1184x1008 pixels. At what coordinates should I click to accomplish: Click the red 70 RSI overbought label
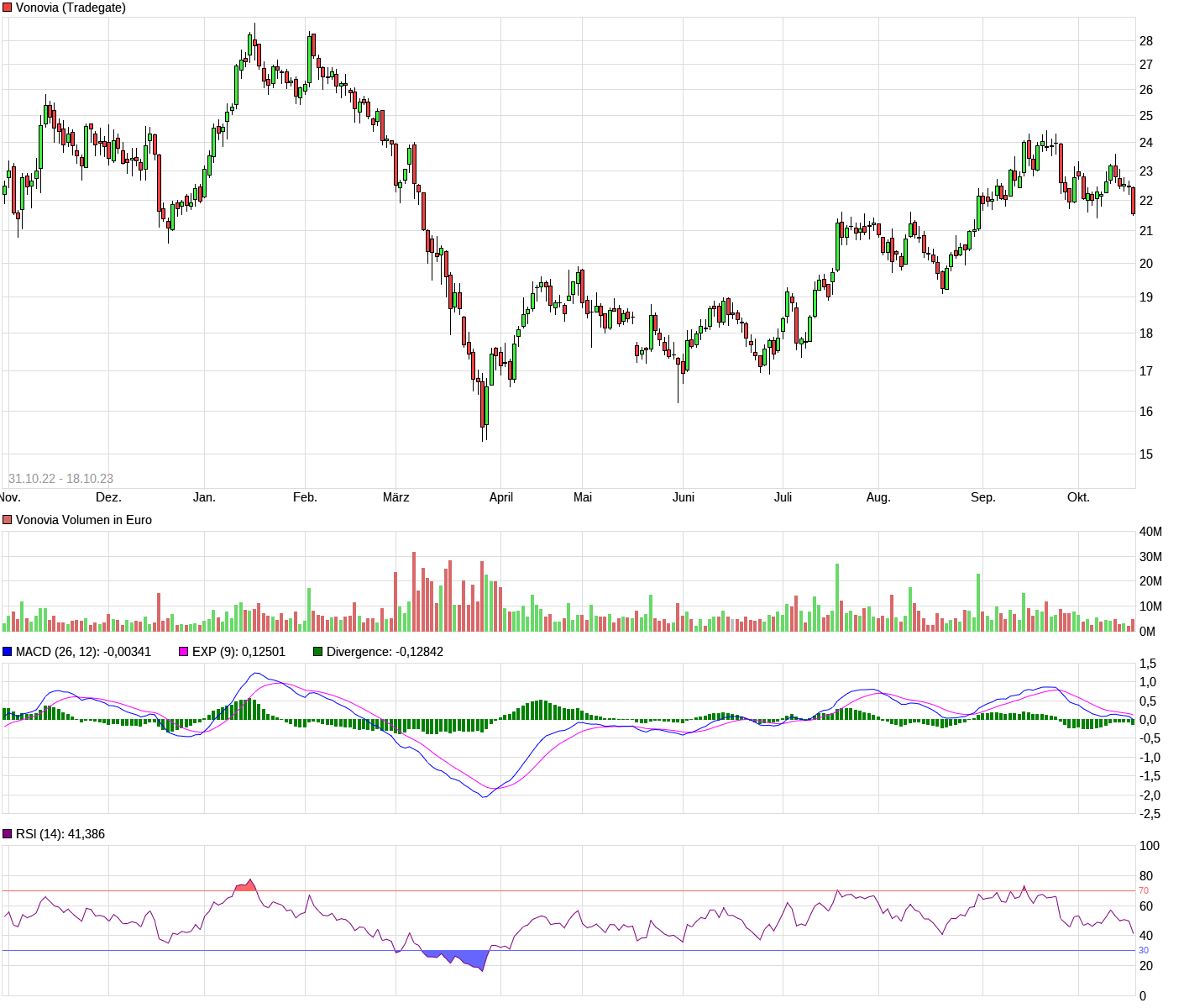1144,890
